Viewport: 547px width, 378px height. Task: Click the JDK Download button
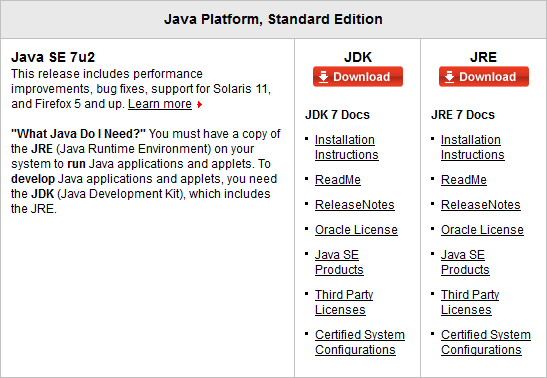click(358, 76)
